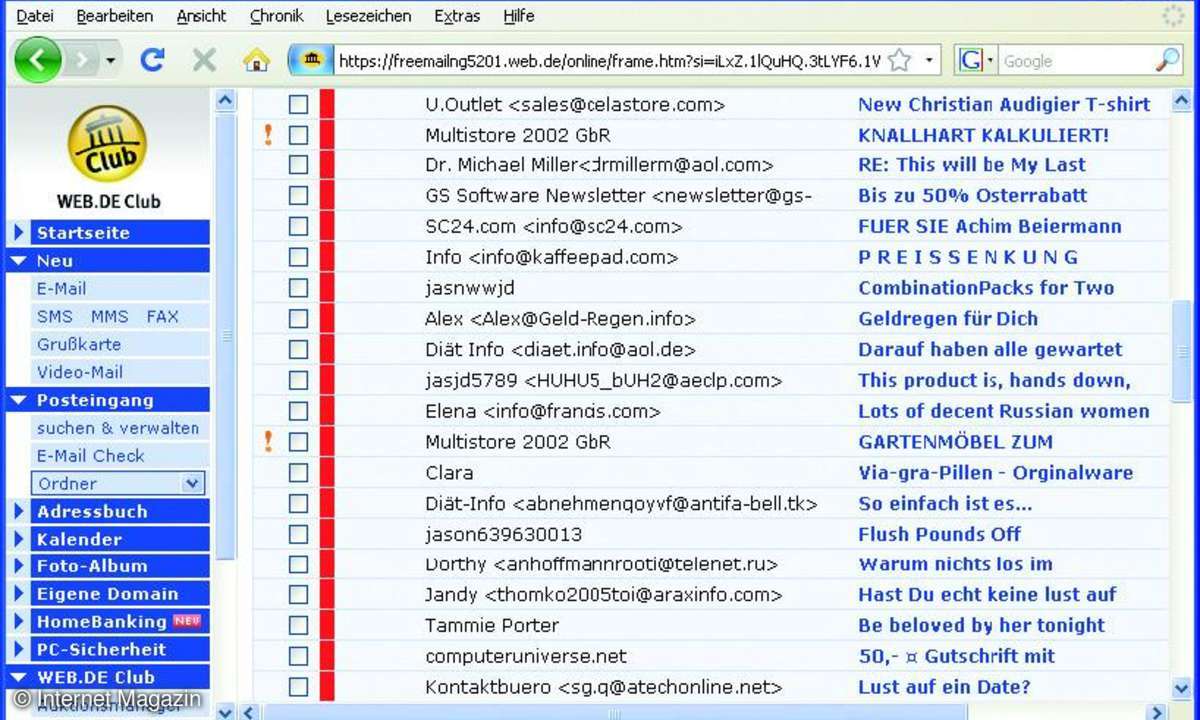Click sender jason639630013
Viewport: 1200px width, 720px height.
coord(504,534)
